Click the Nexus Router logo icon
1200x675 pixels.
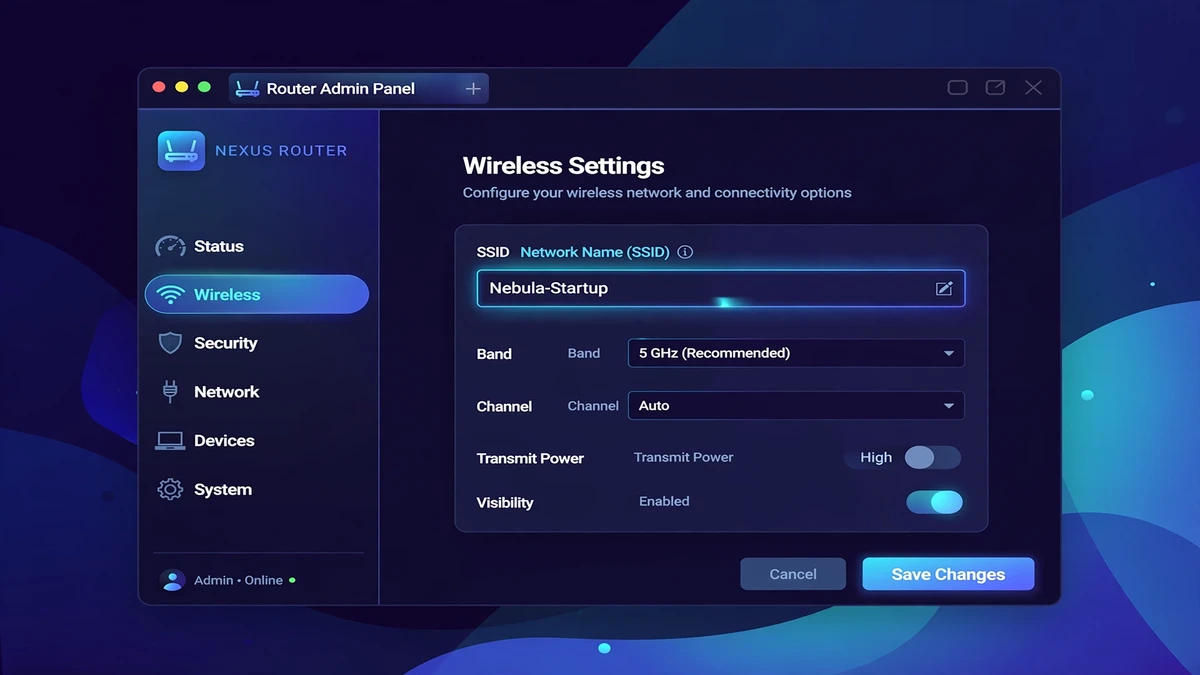181,151
